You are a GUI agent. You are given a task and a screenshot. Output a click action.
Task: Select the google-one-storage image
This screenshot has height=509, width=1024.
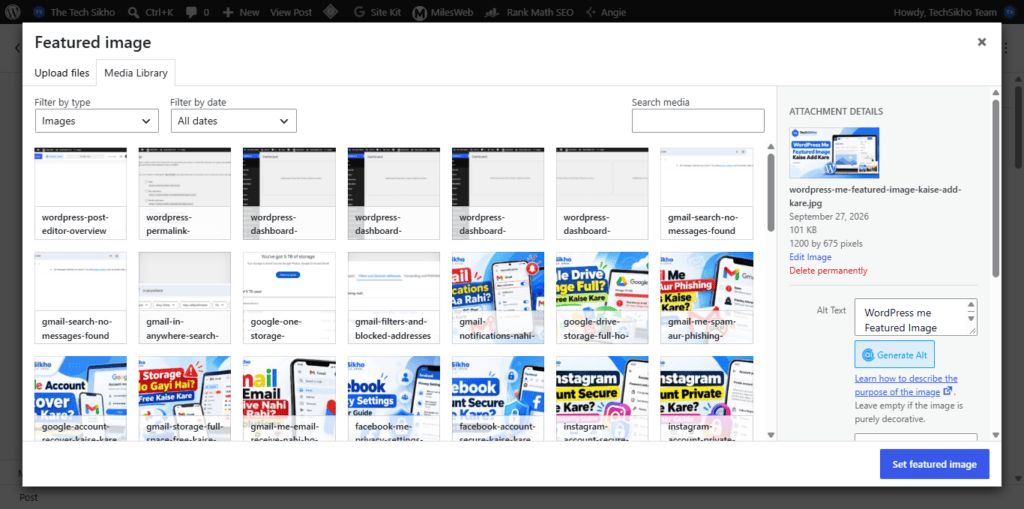289,298
